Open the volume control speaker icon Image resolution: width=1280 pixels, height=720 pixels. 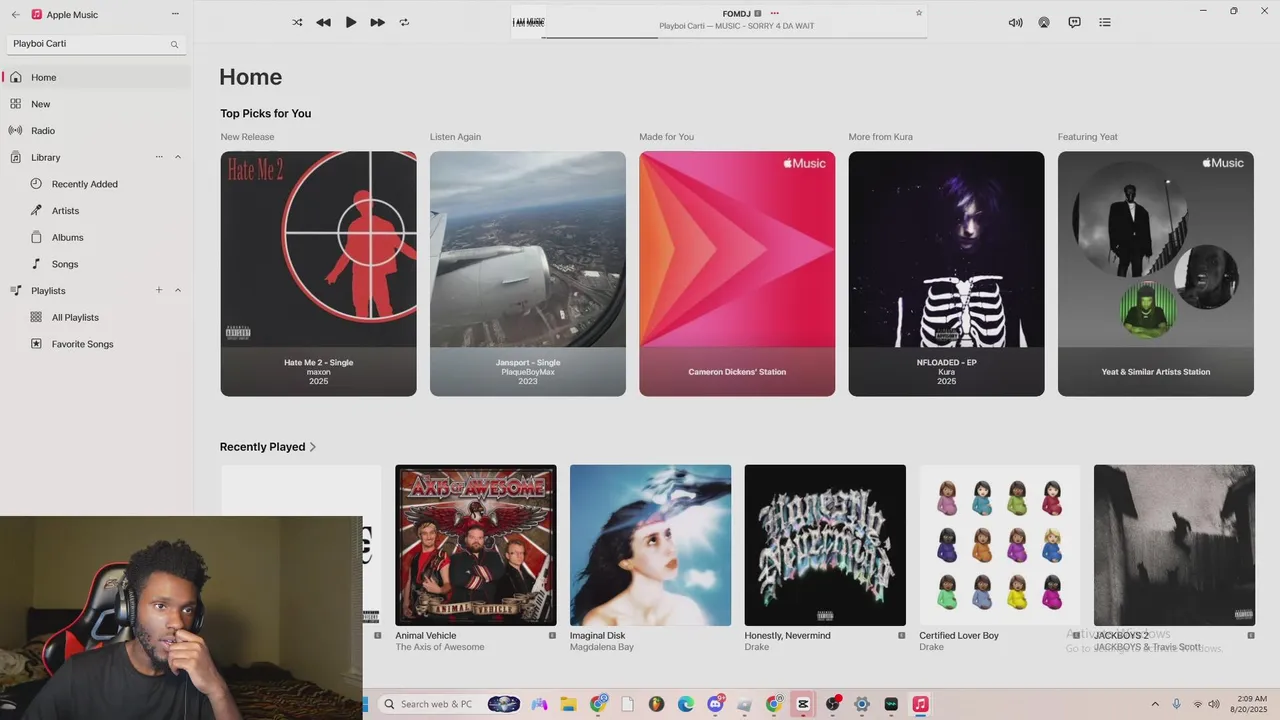pos(1015,22)
